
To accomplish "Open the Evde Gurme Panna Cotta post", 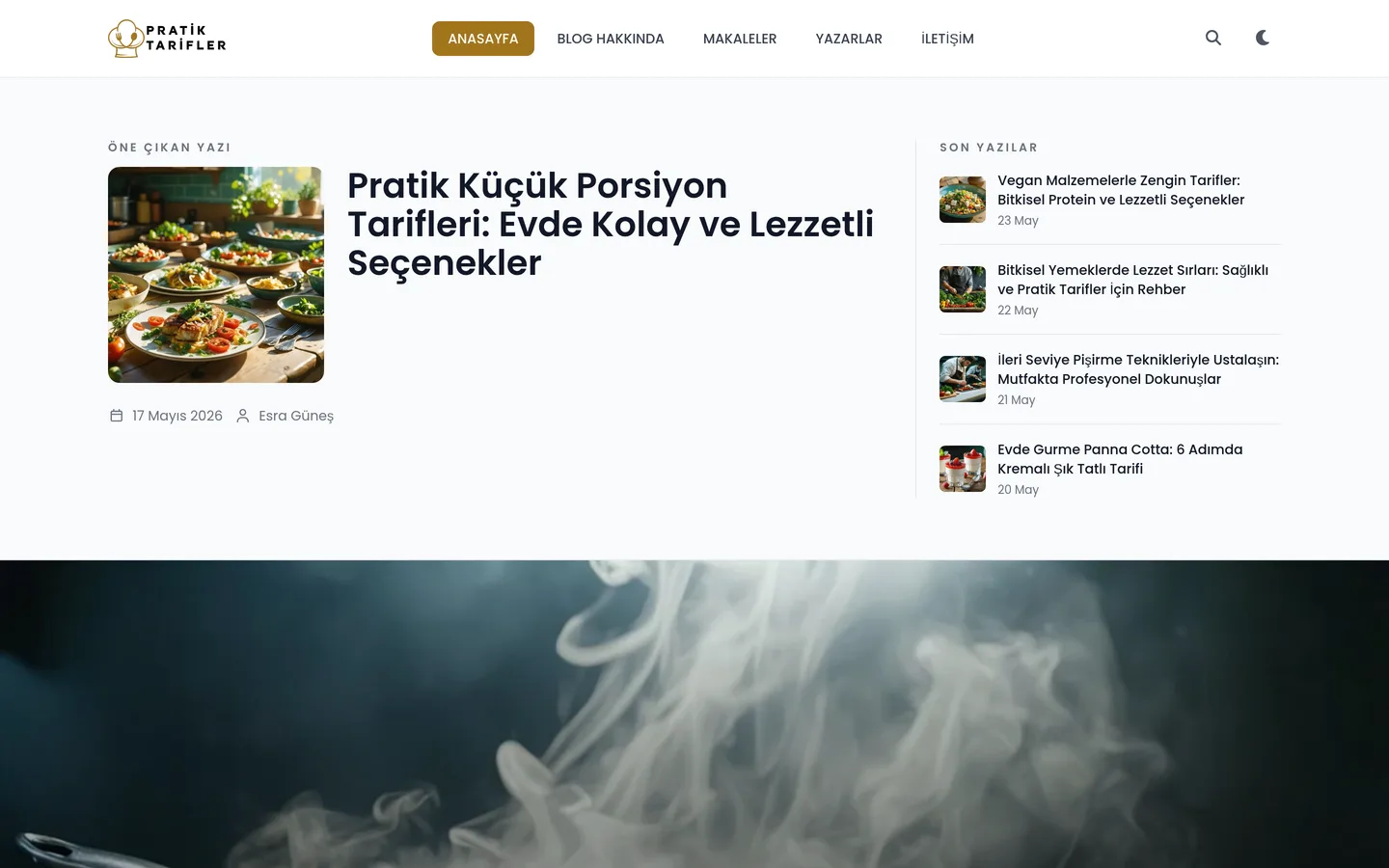I will [1120, 459].
